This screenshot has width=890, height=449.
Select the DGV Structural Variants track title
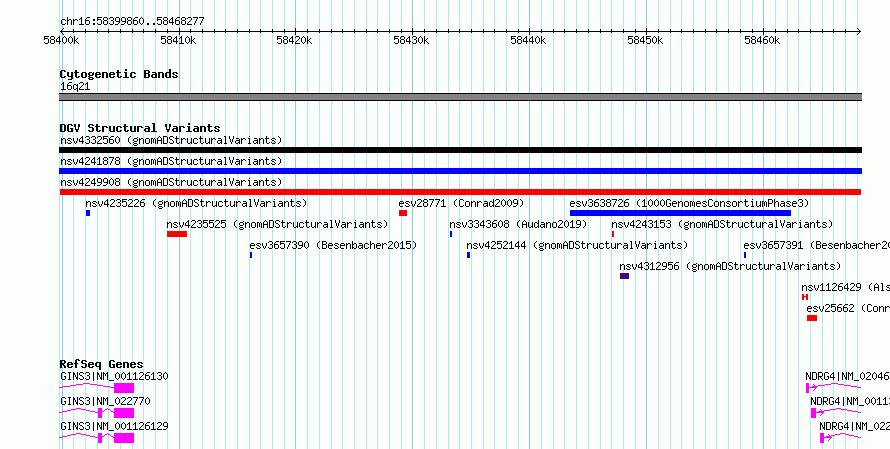140,128
